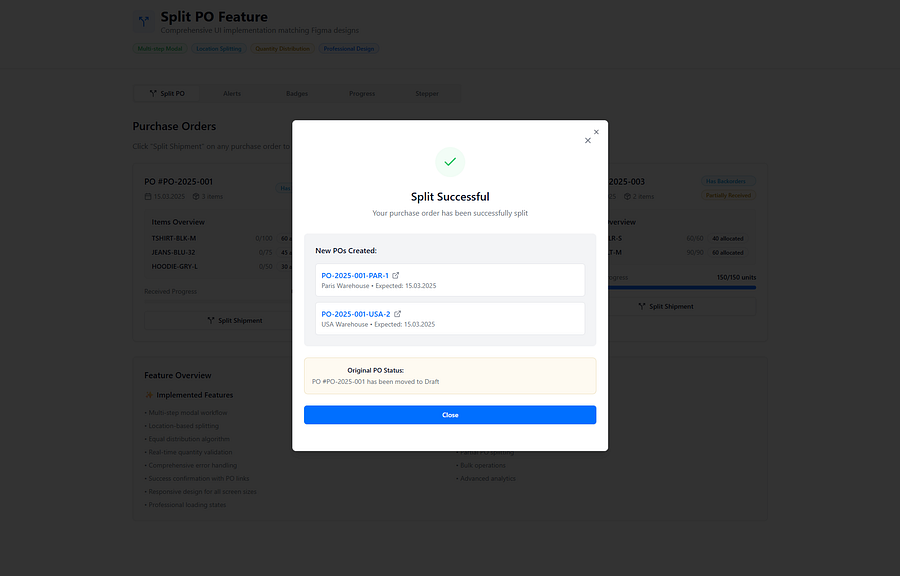This screenshot has width=900, height=576.
Task: Select the Split PO tab
Action: pos(167,94)
